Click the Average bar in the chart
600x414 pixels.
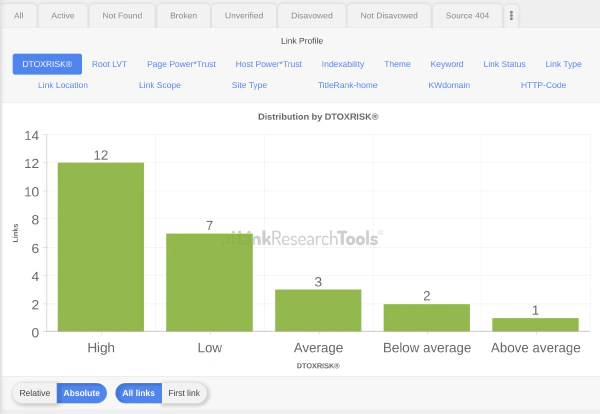pyautogui.click(x=318, y=310)
